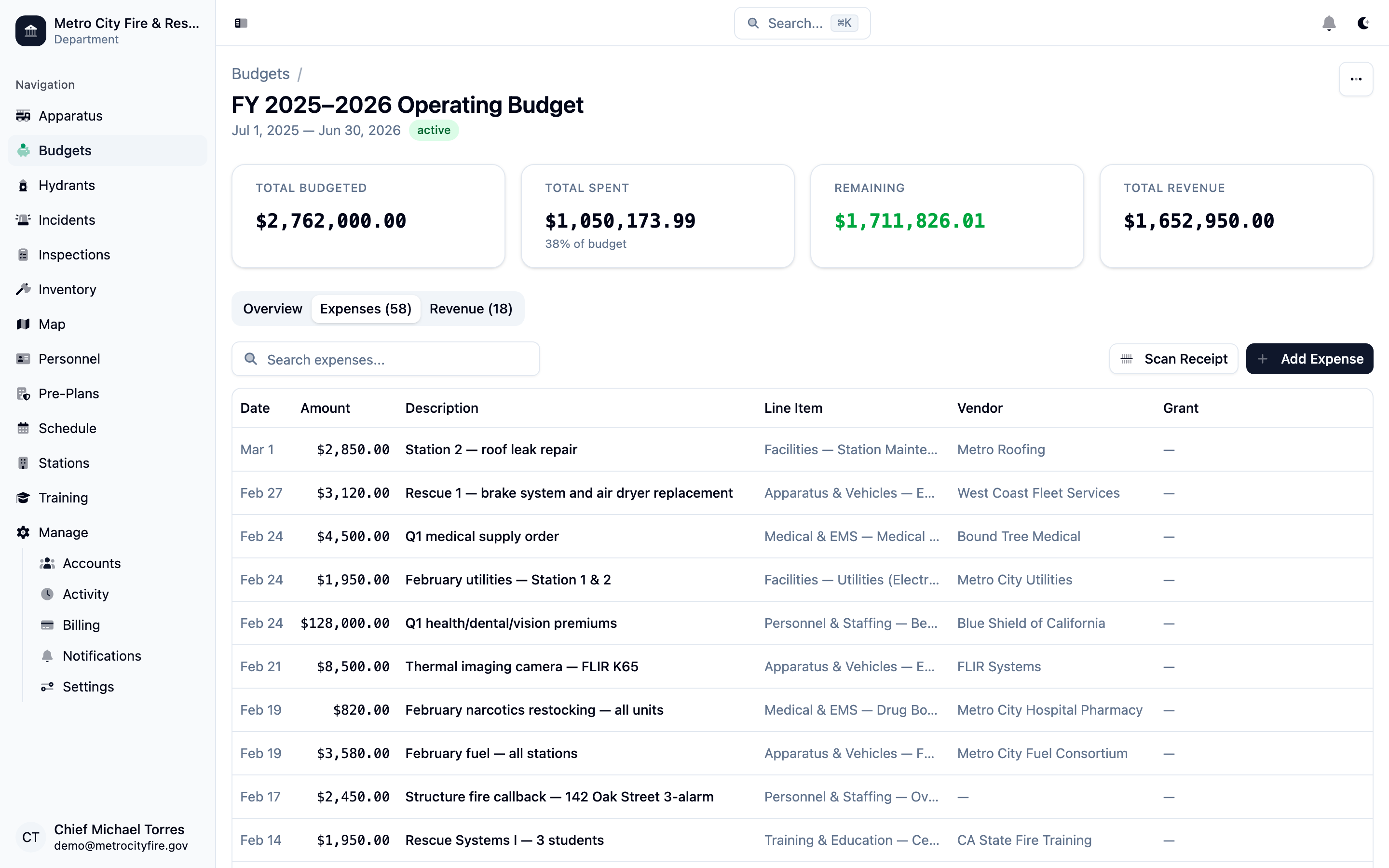Click the CT avatar for Chief Michael Torres
1389x868 pixels.
[30, 837]
